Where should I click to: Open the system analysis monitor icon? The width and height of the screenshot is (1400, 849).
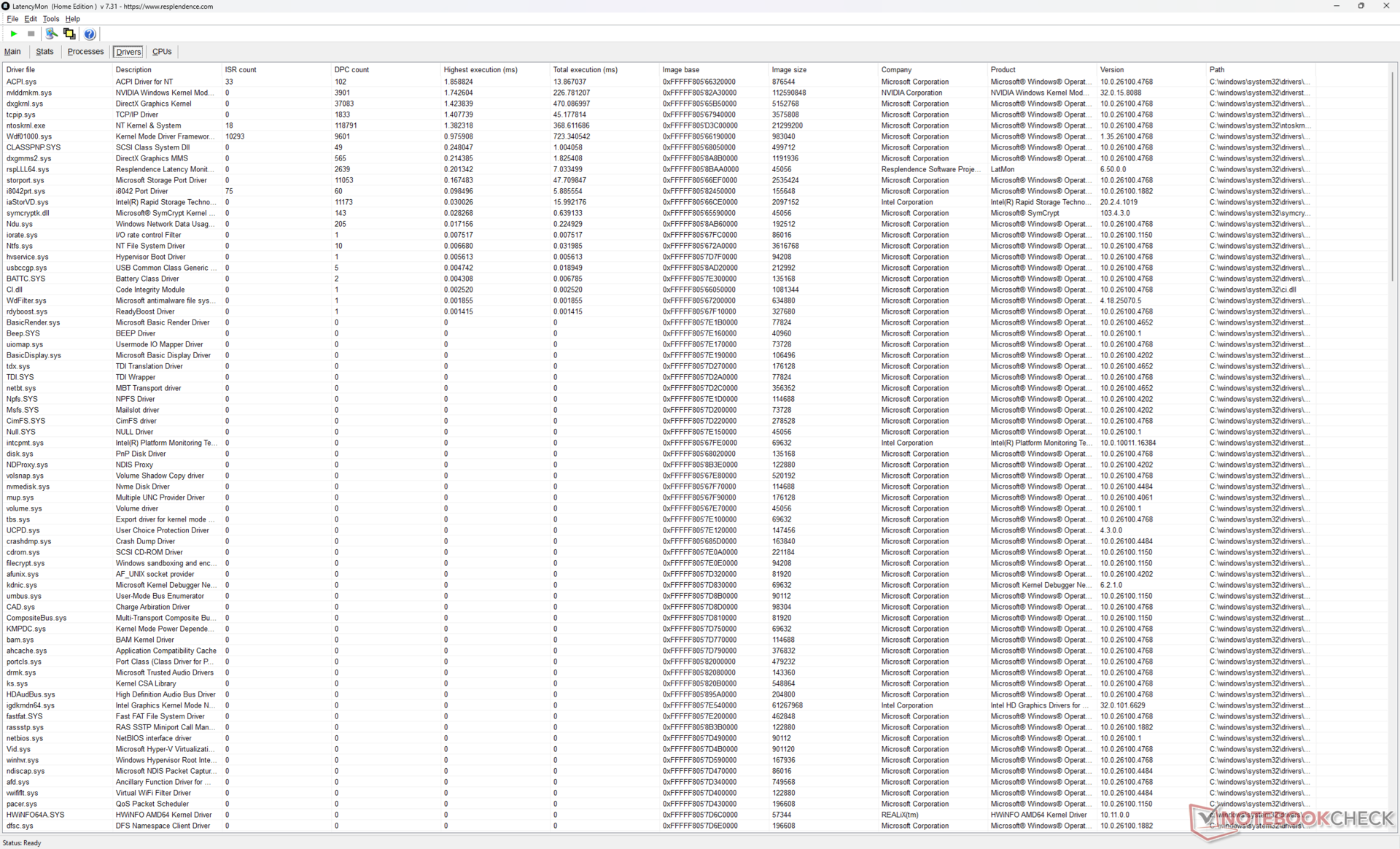[51, 34]
